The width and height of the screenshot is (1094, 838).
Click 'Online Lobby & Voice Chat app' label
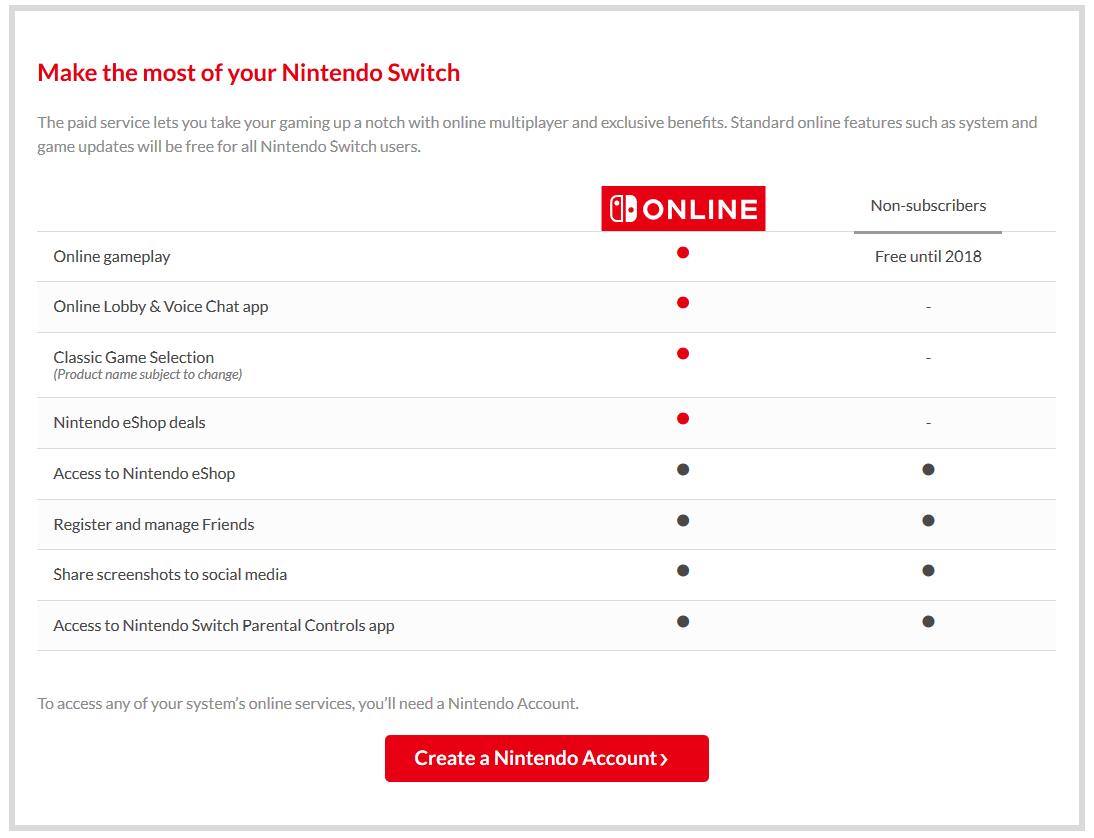(x=161, y=307)
